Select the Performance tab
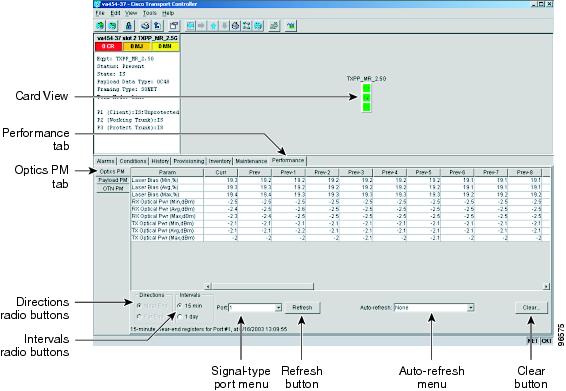 tap(288, 160)
